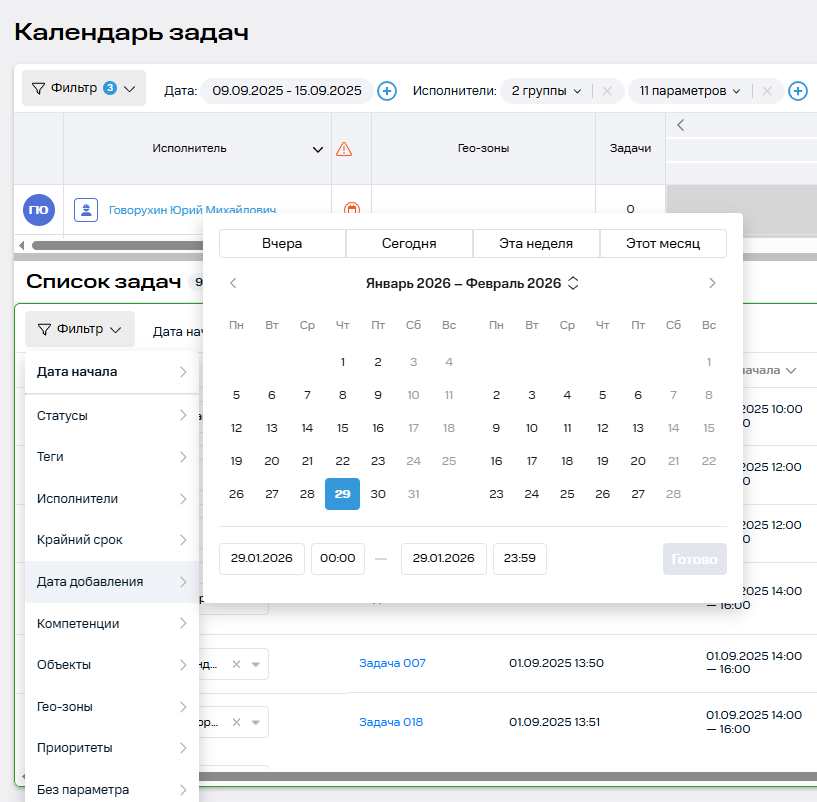The height and width of the screenshot is (802, 817).
Task: Expand the 11 параметров dropdown
Action: coord(689,91)
